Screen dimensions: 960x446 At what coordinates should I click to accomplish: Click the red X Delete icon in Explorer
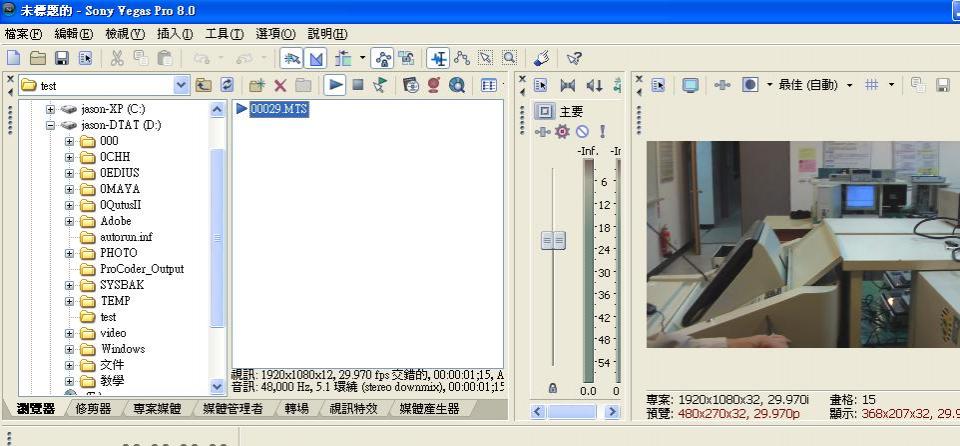(x=280, y=85)
